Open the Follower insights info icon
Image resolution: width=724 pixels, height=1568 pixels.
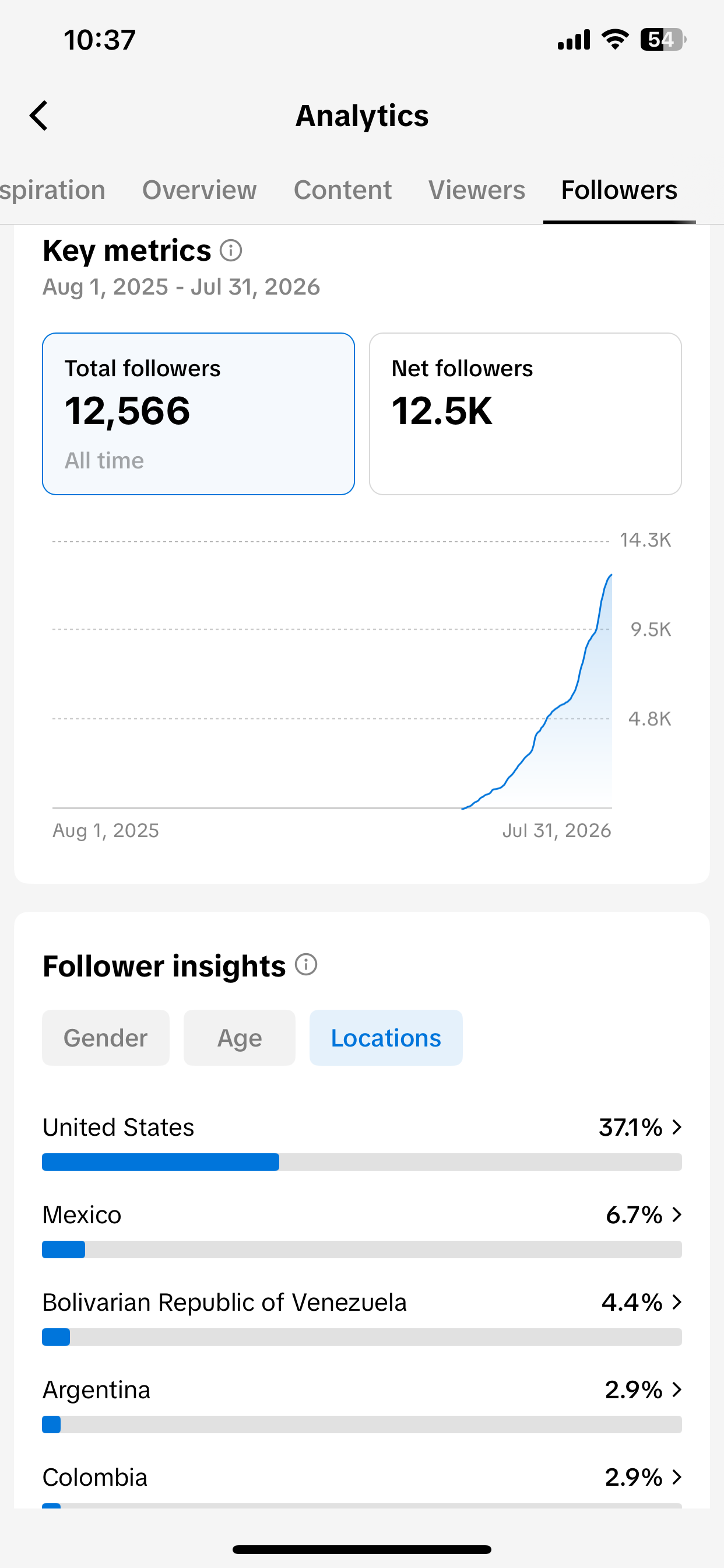306,965
